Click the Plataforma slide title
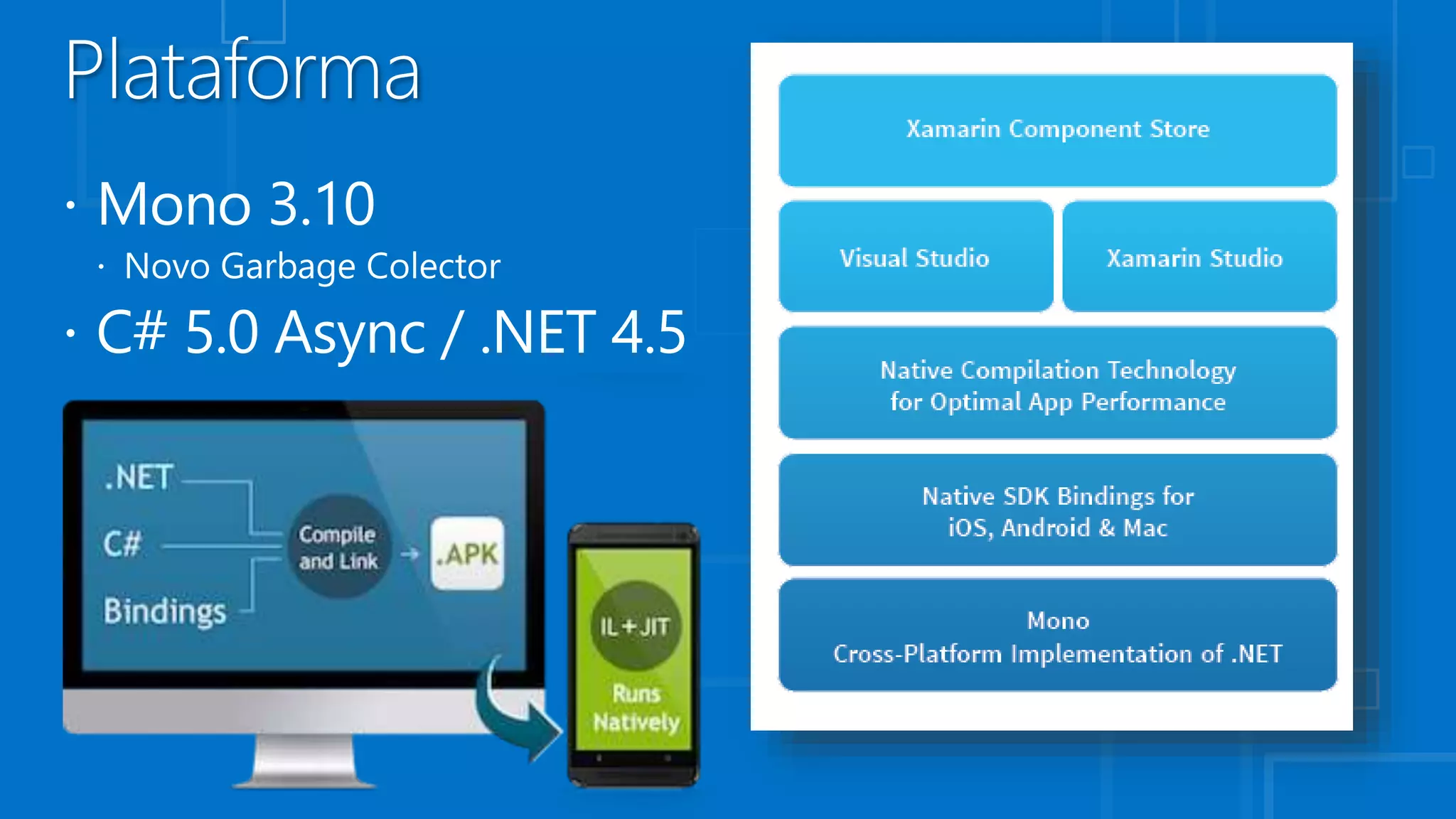The image size is (1456, 819). [x=242, y=71]
